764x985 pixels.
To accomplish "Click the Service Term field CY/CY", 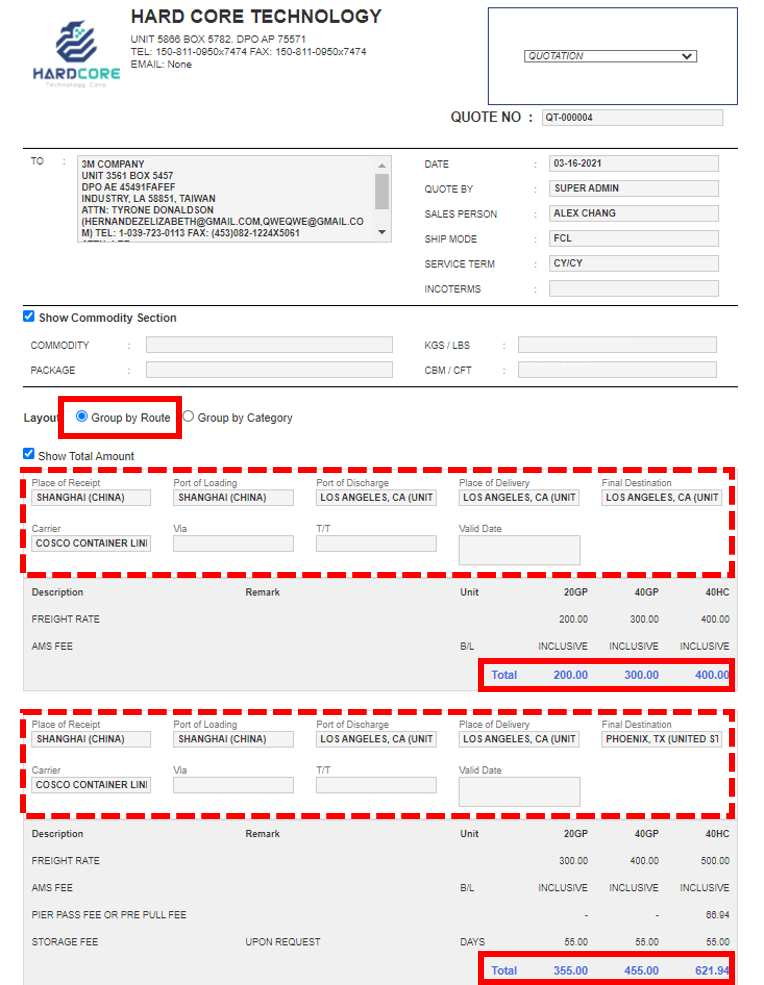I will 633,264.
